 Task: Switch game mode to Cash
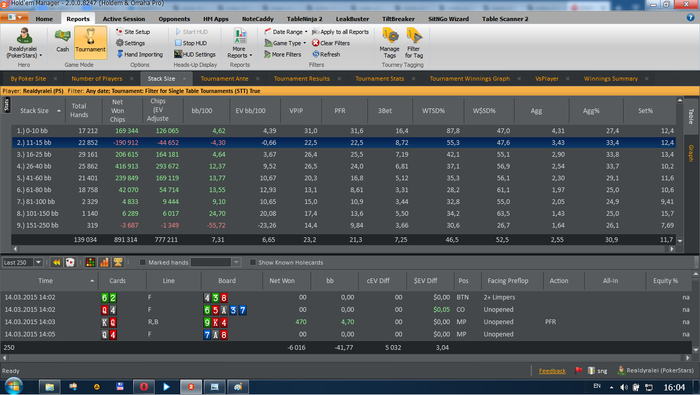point(62,41)
